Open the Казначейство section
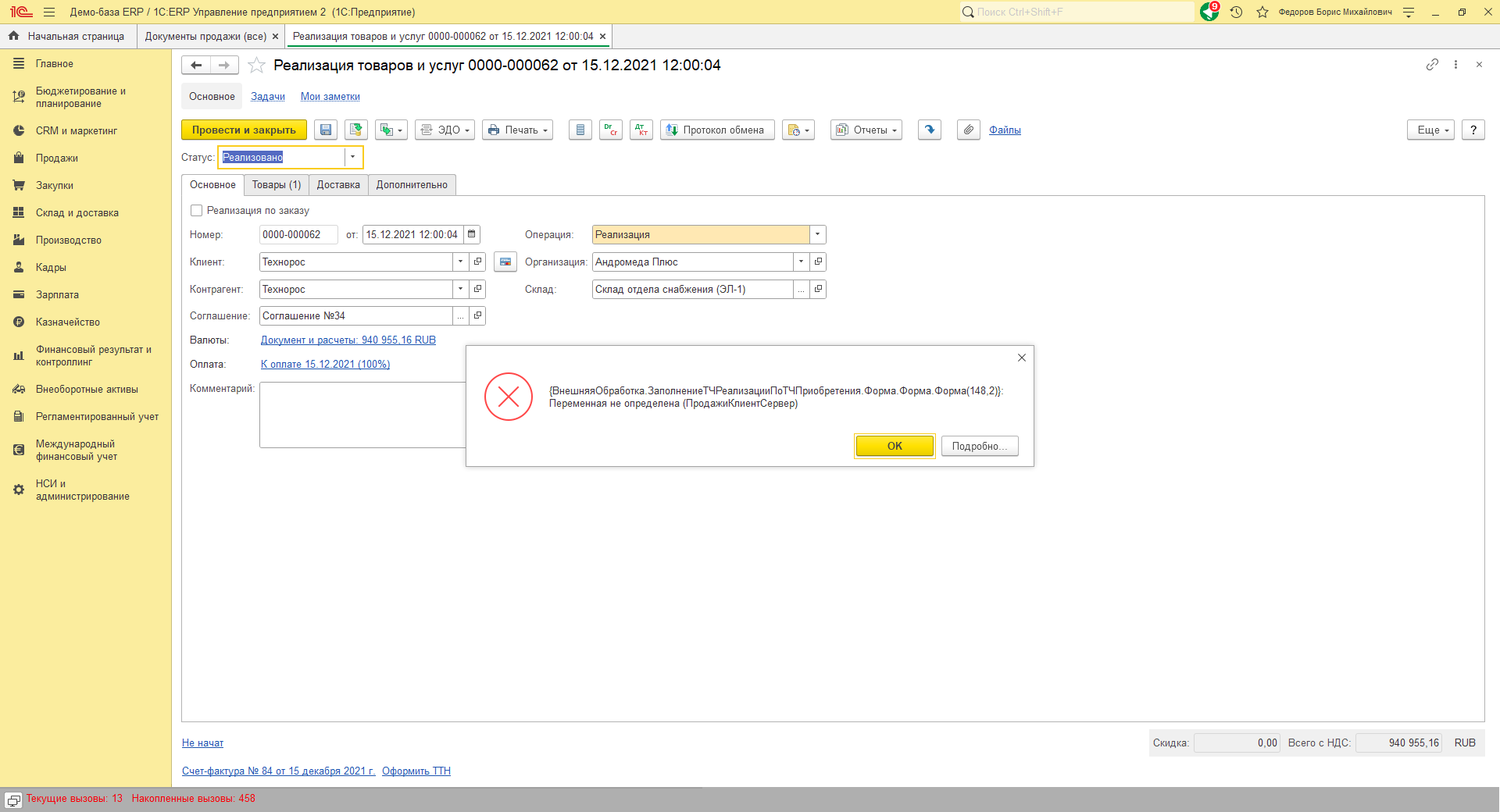 coord(68,322)
